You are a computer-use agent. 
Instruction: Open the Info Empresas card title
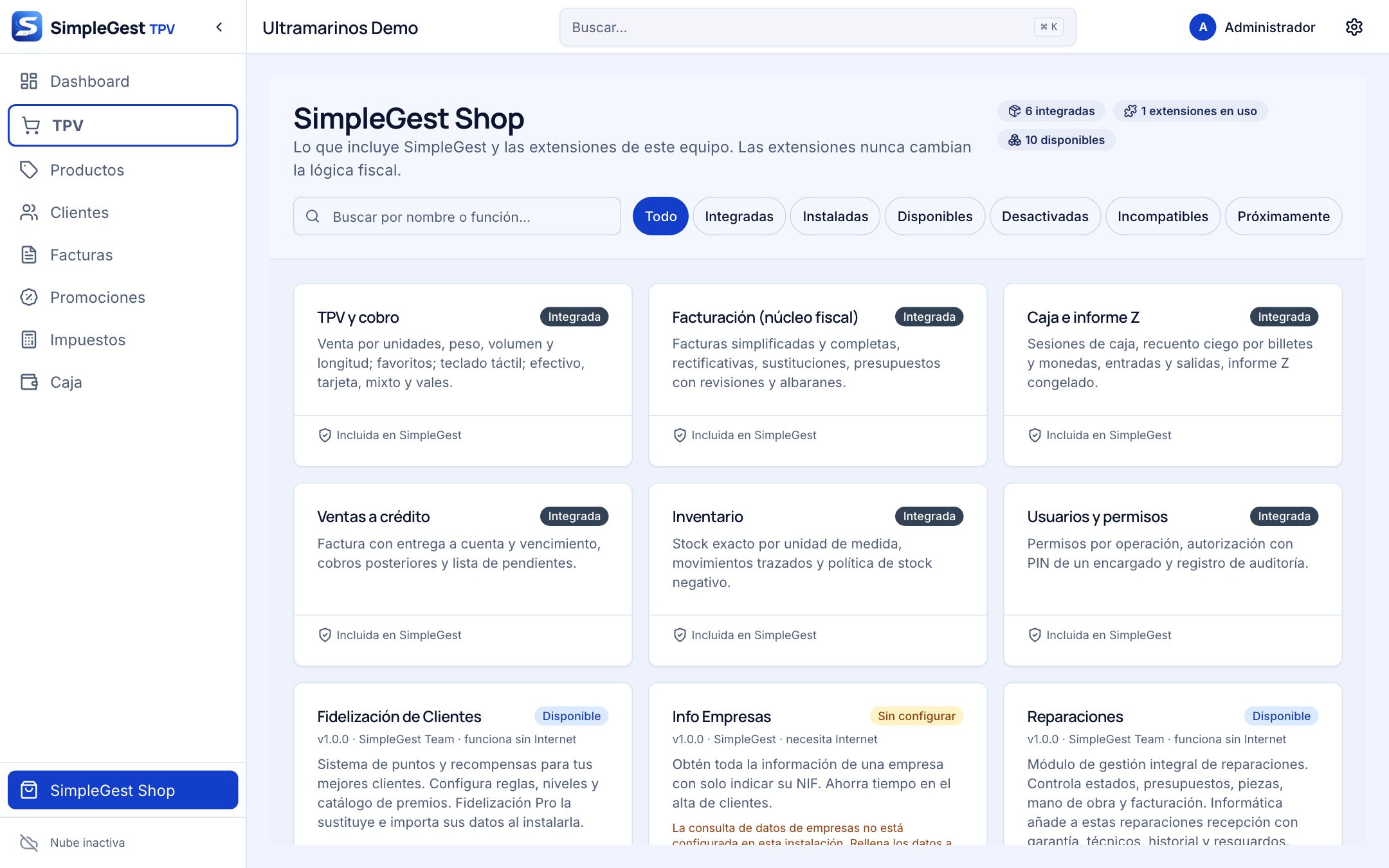coord(722,716)
